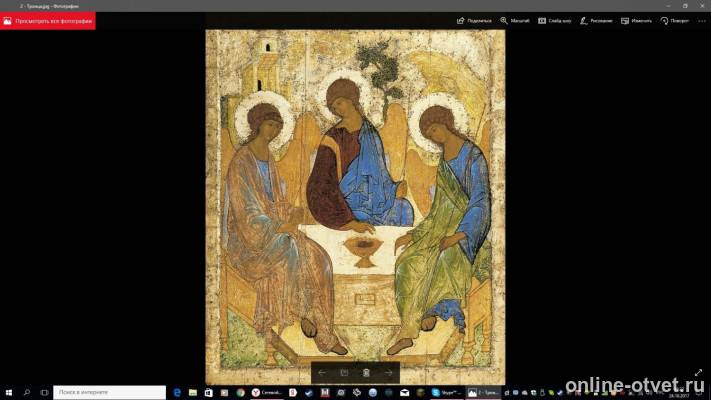
Task: Click the taskbar search magnifier icon
Action: pos(27,392)
